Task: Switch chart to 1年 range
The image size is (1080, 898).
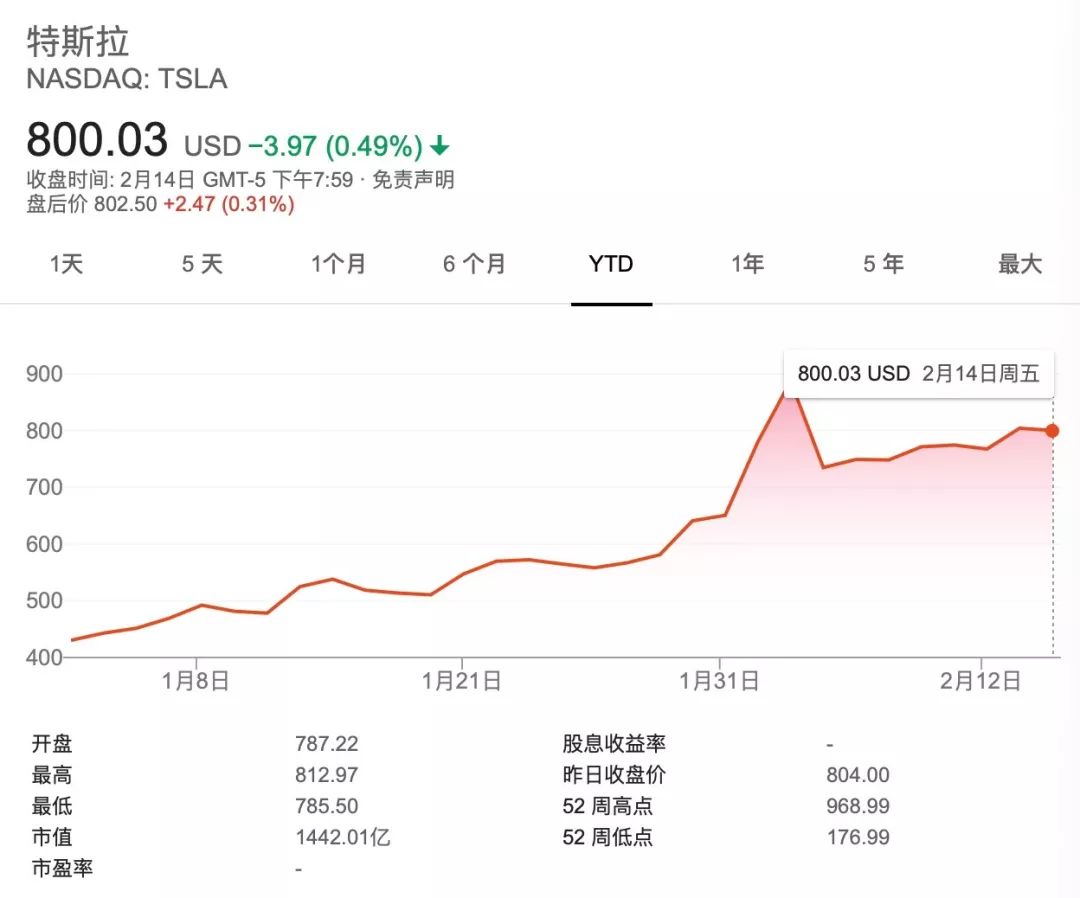Action: [747, 264]
